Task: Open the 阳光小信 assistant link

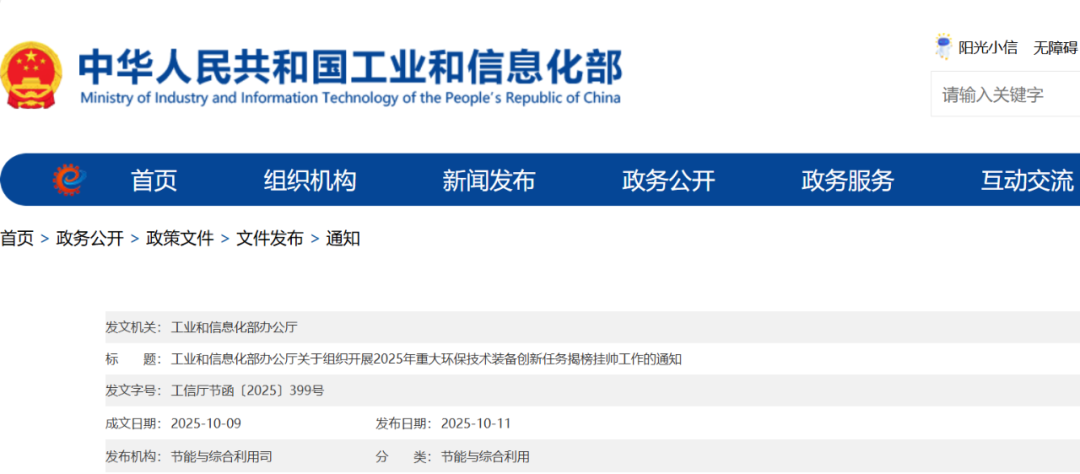Action: pos(988,48)
